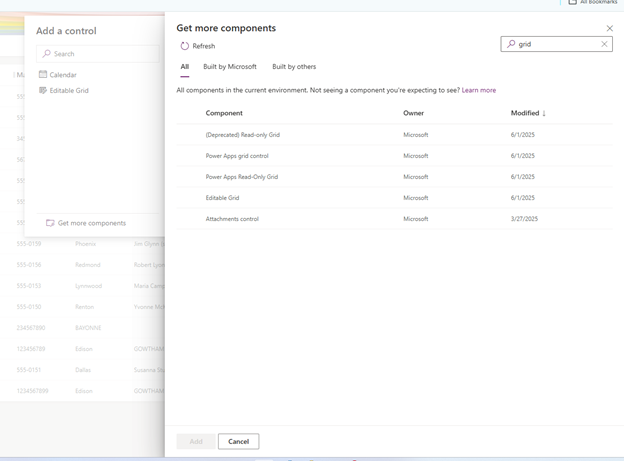Sort by the Owner column header
Screen dimensions: 624x461
(413, 113)
